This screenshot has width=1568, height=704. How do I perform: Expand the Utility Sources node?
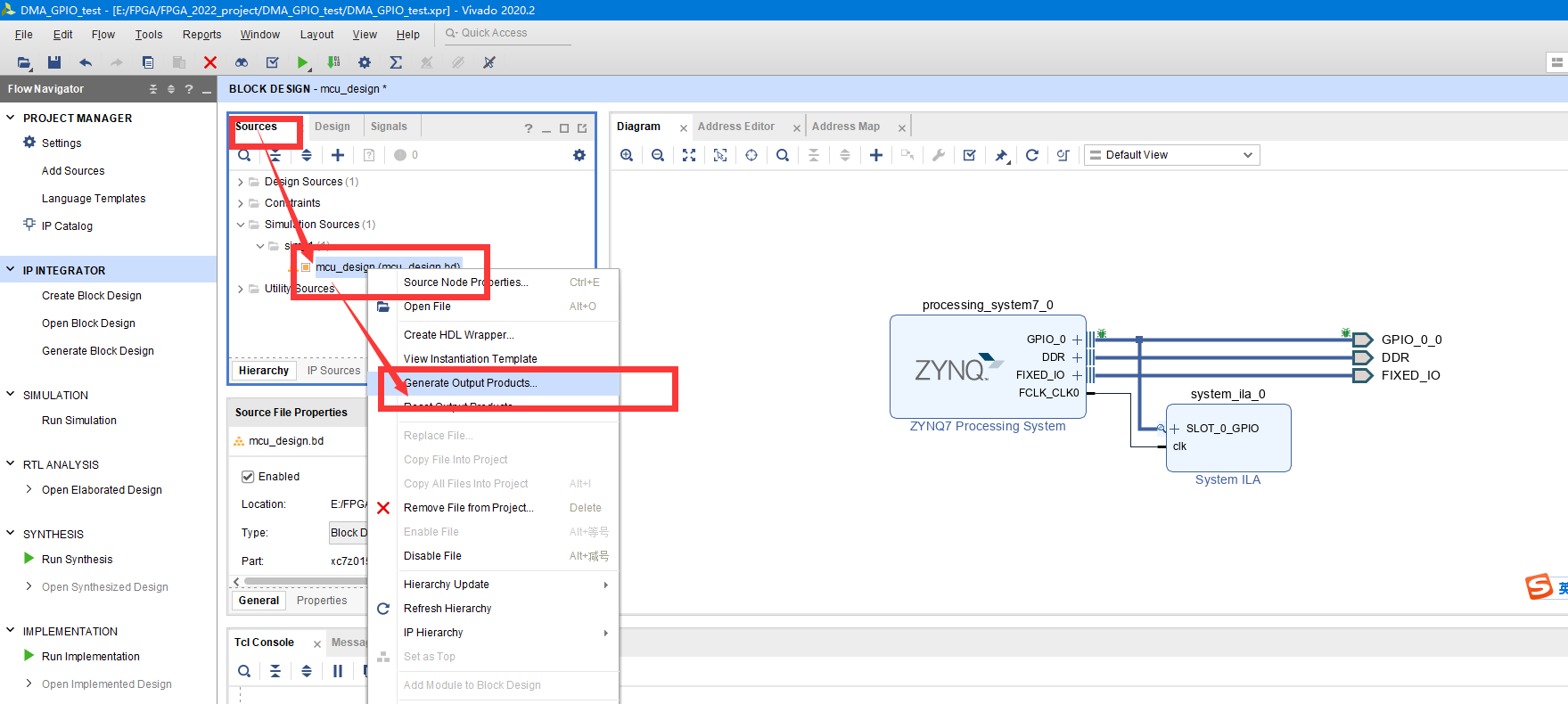pyautogui.click(x=241, y=289)
